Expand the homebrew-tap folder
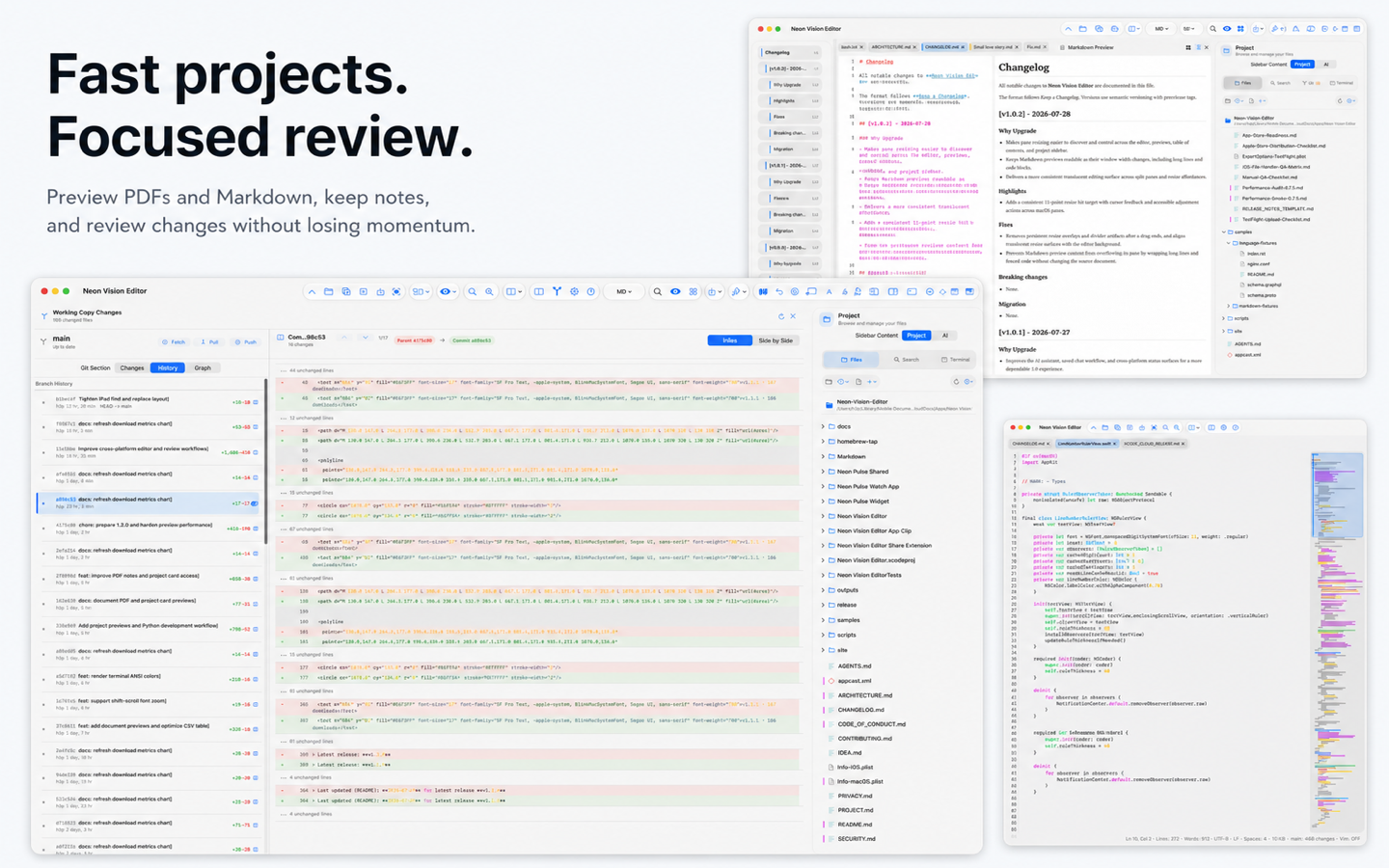The height and width of the screenshot is (868, 1389). tap(823, 442)
